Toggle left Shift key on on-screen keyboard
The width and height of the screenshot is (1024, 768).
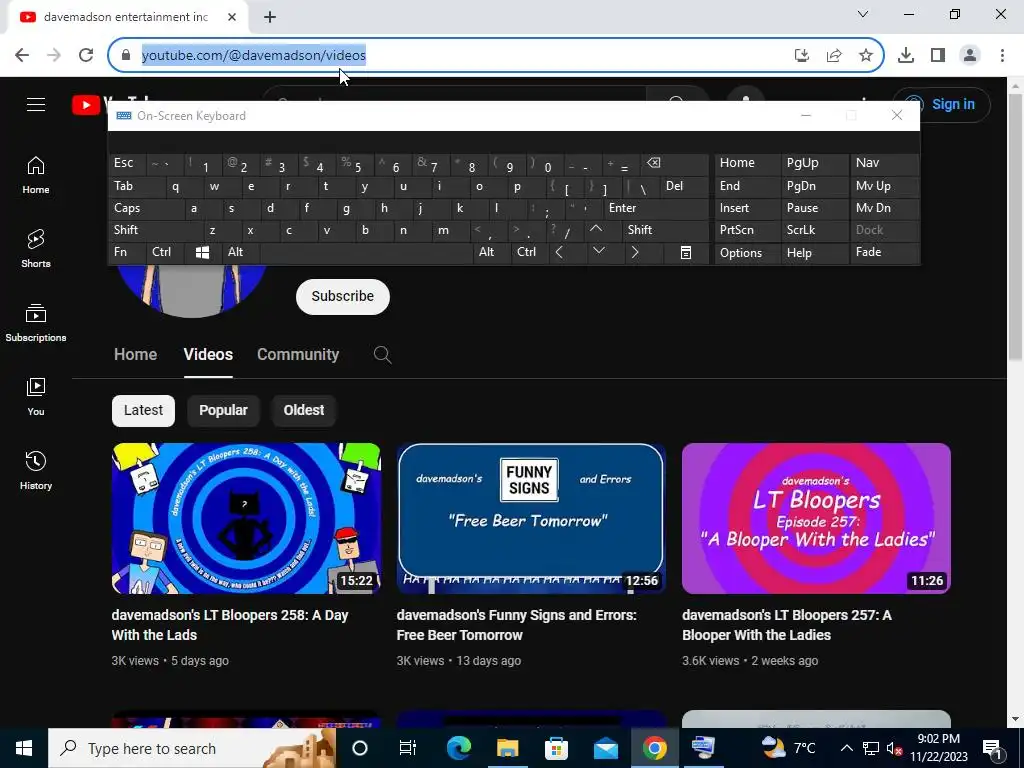coord(155,230)
